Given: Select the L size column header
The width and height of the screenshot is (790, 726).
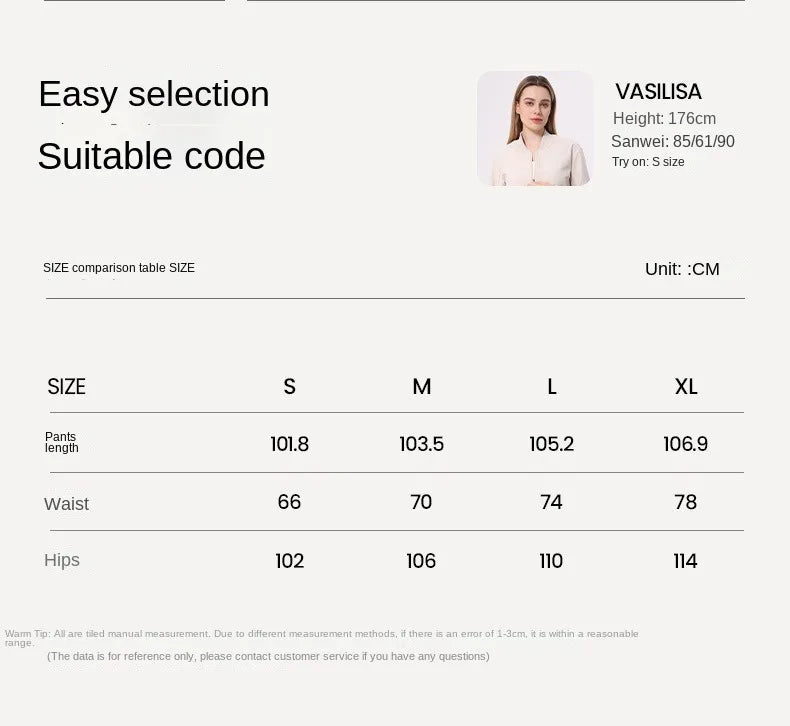Looking at the screenshot, I should pyautogui.click(x=551, y=387).
